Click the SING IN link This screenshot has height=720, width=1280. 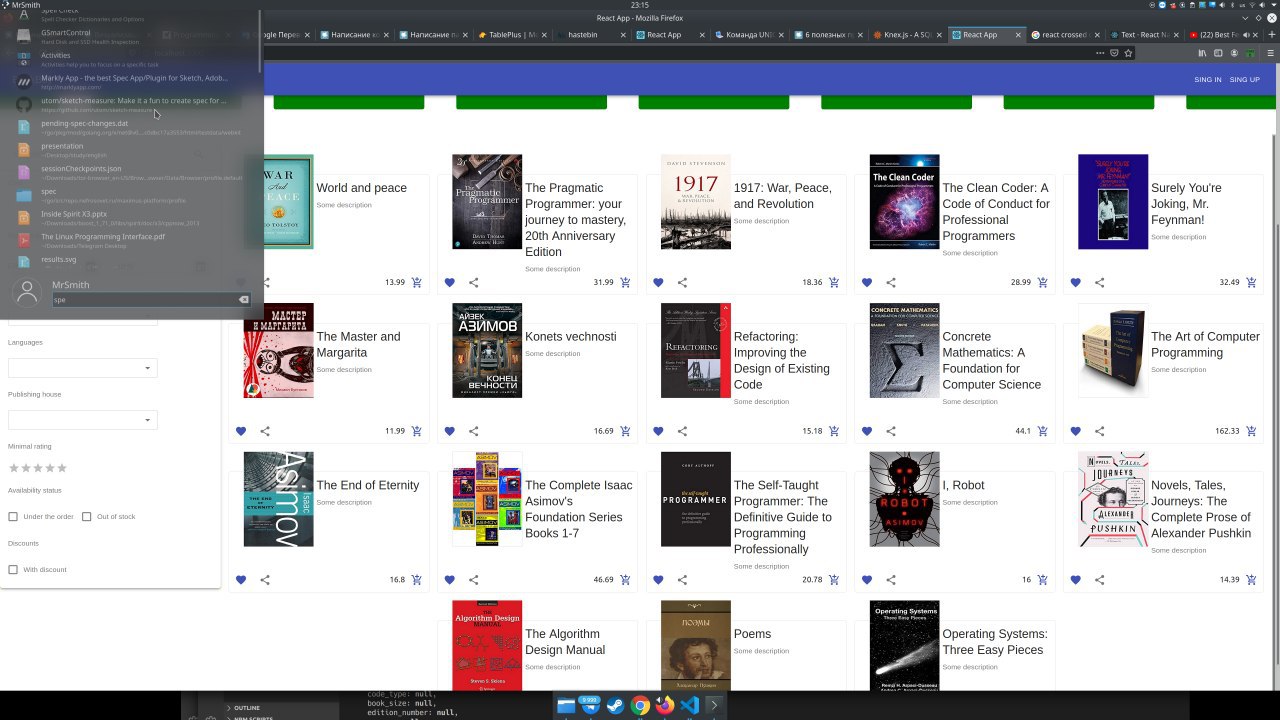1207,80
